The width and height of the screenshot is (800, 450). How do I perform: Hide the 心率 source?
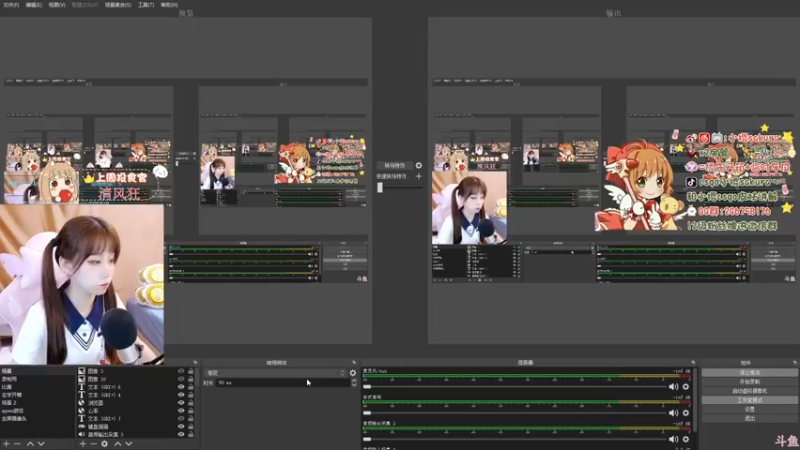(x=181, y=411)
